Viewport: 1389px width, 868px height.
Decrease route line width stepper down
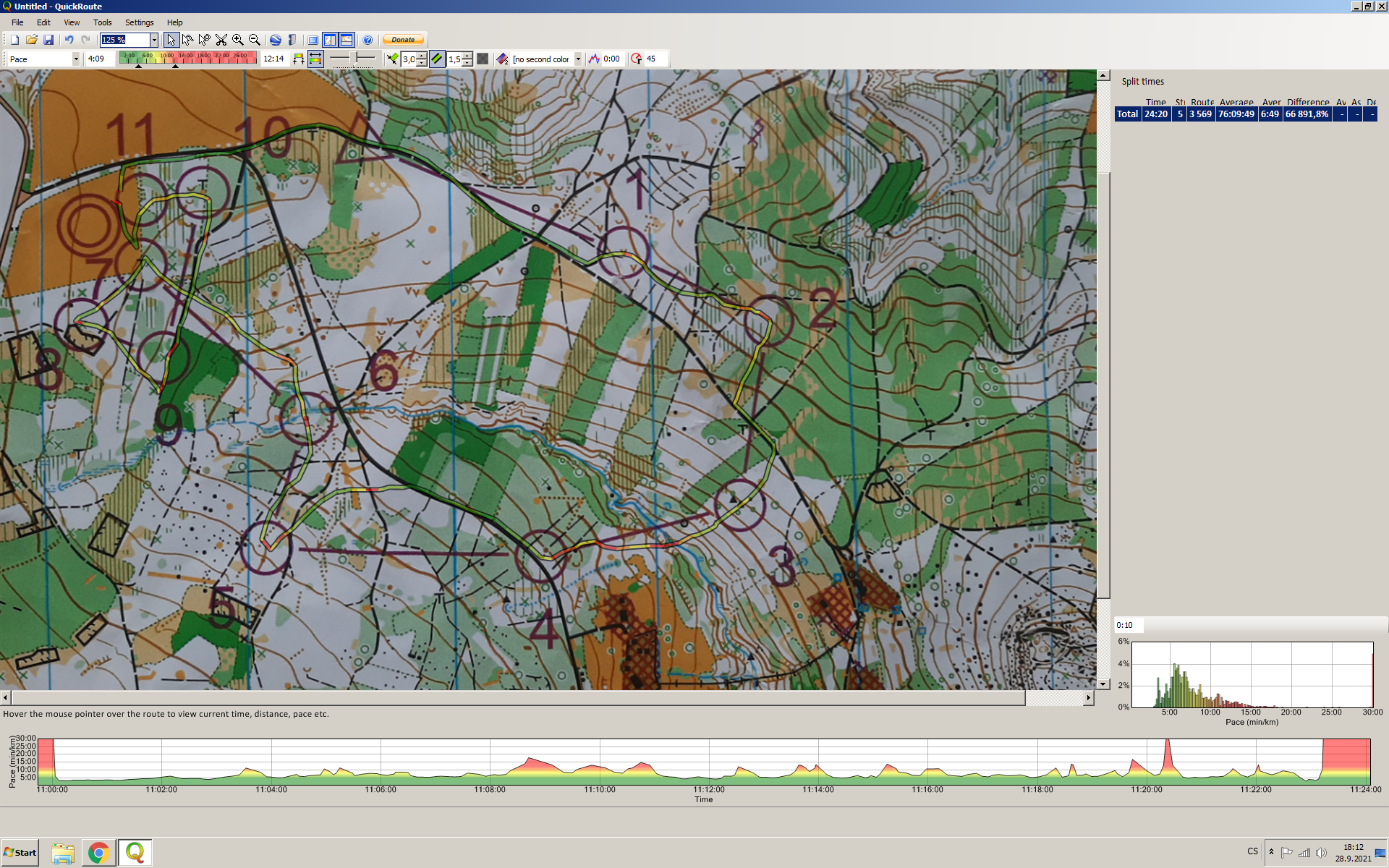[422, 63]
